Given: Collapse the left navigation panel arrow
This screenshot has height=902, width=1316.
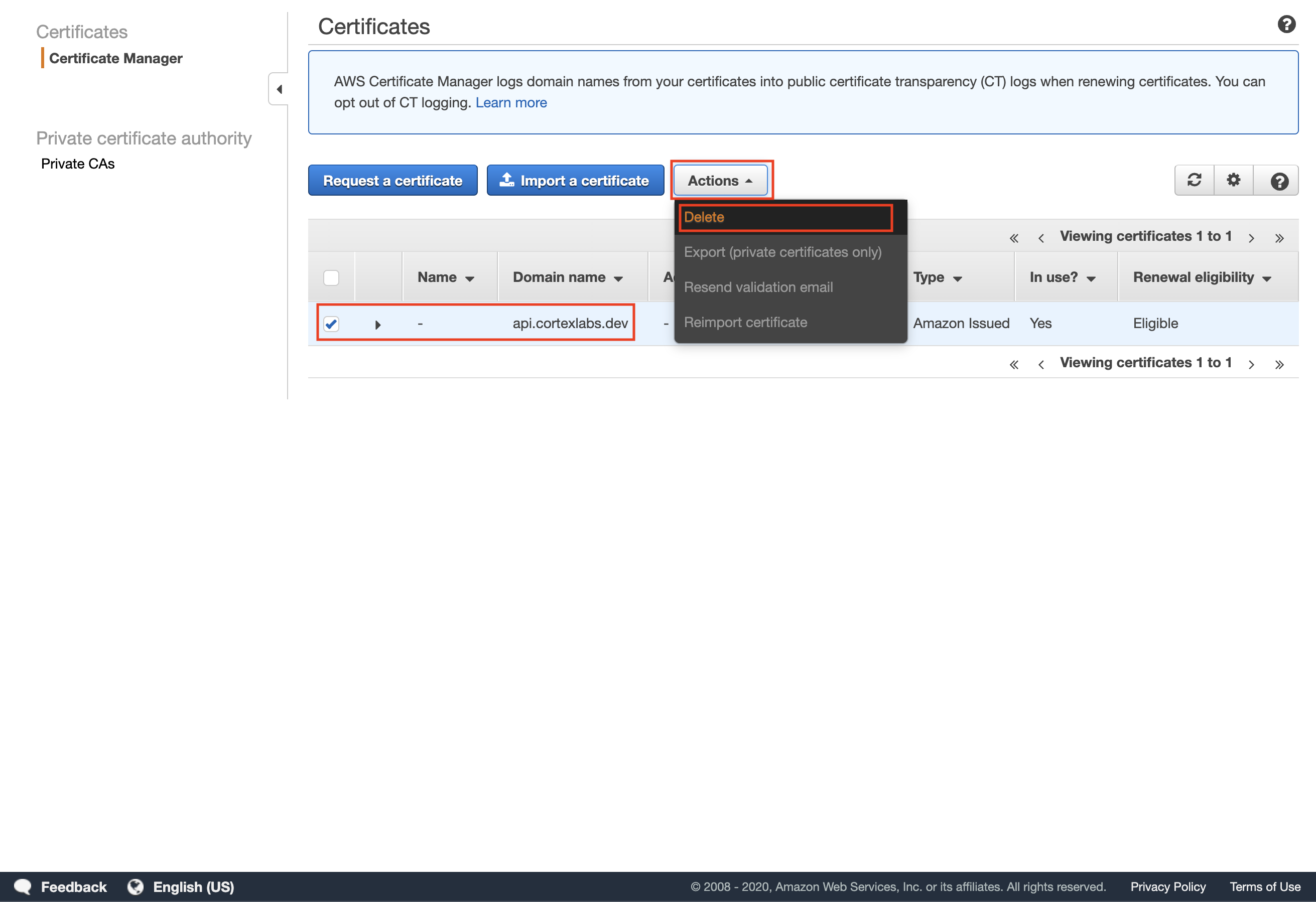Looking at the screenshot, I should [x=279, y=89].
